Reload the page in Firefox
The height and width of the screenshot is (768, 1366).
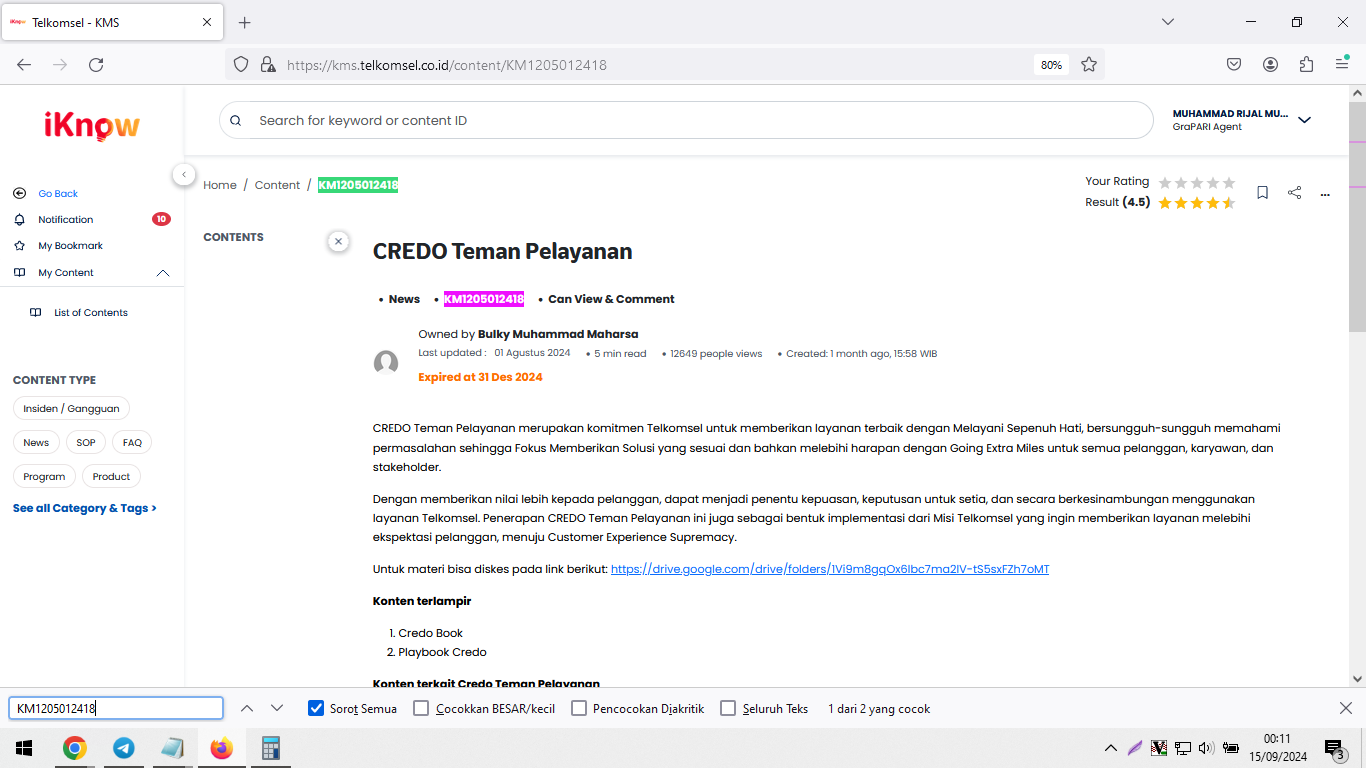(96, 64)
